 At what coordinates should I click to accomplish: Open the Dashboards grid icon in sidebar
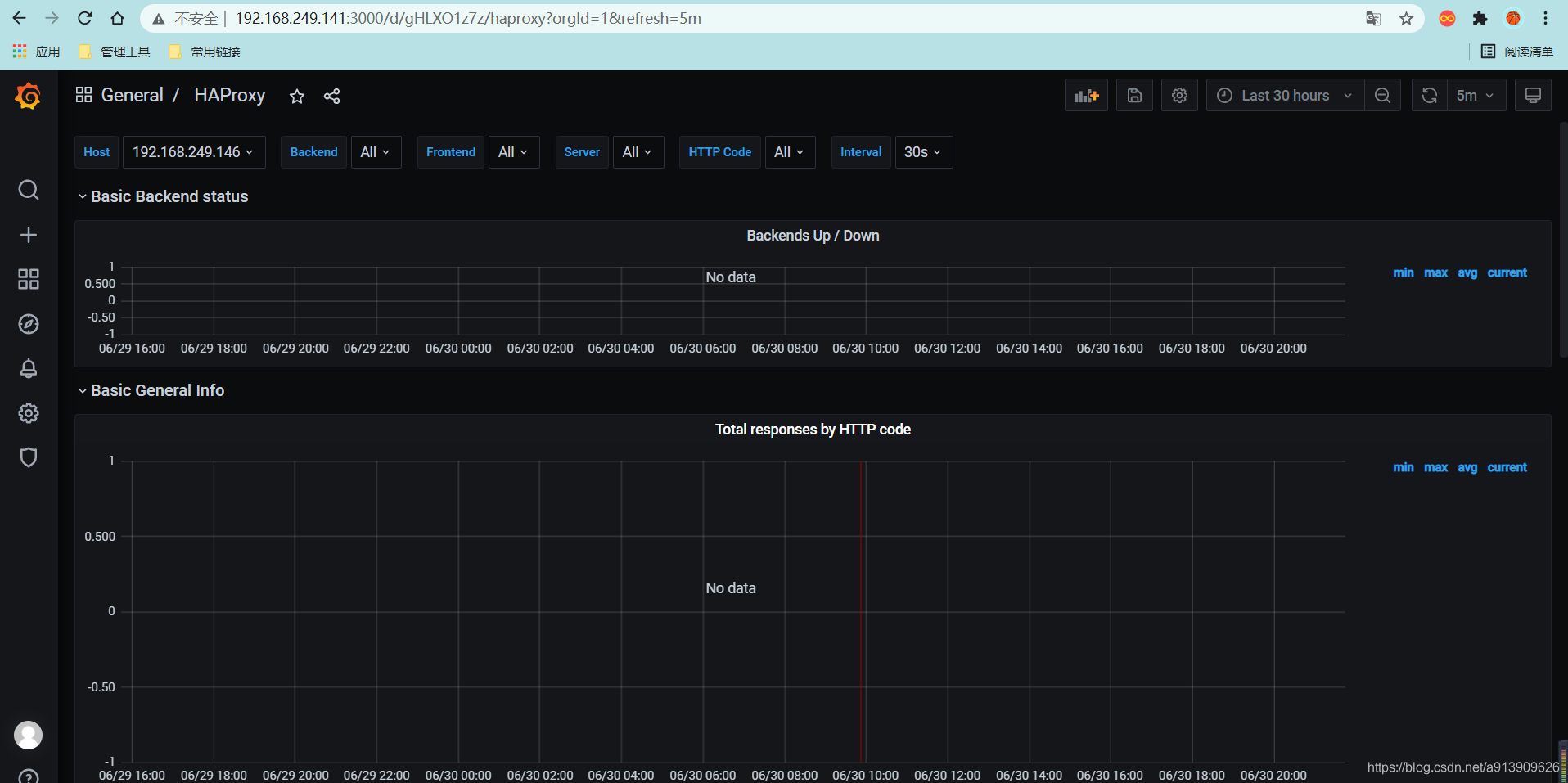pos(29,279)
